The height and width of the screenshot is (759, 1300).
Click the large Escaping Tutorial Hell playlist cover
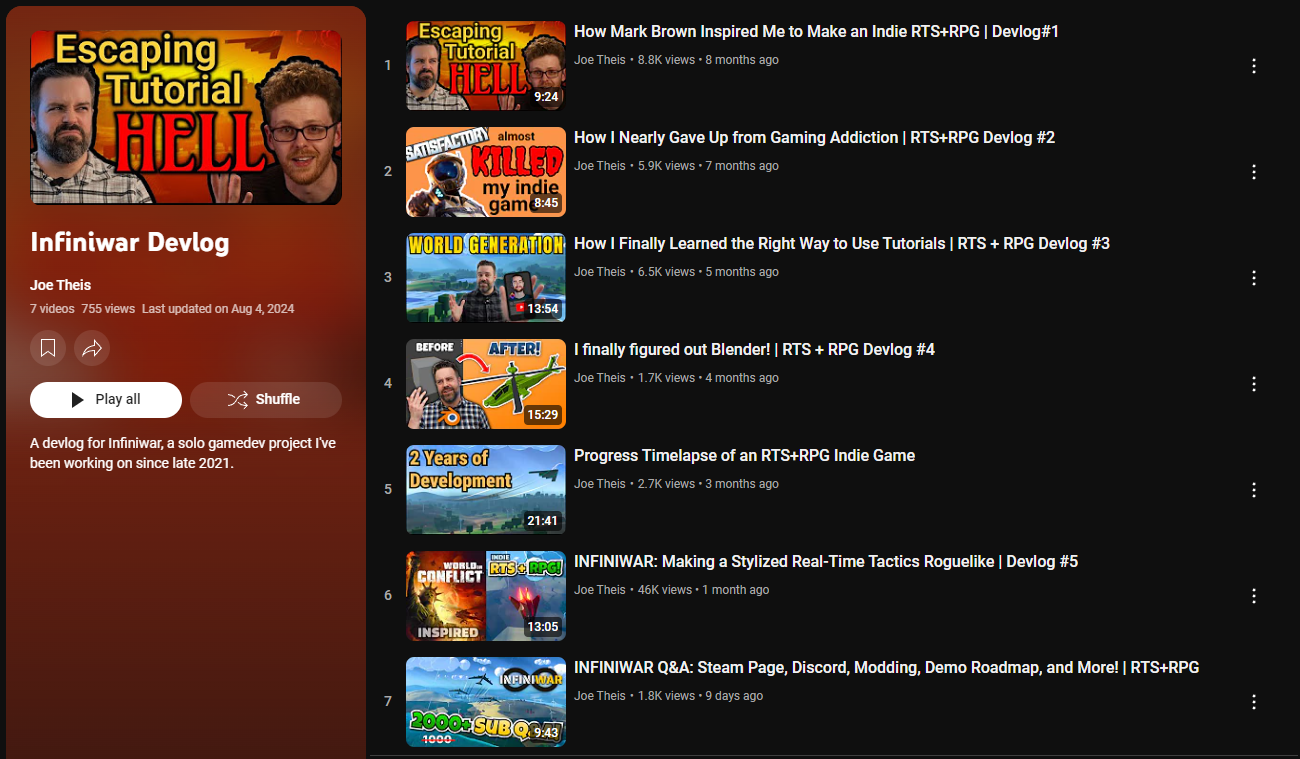click(x=186, y=118)
